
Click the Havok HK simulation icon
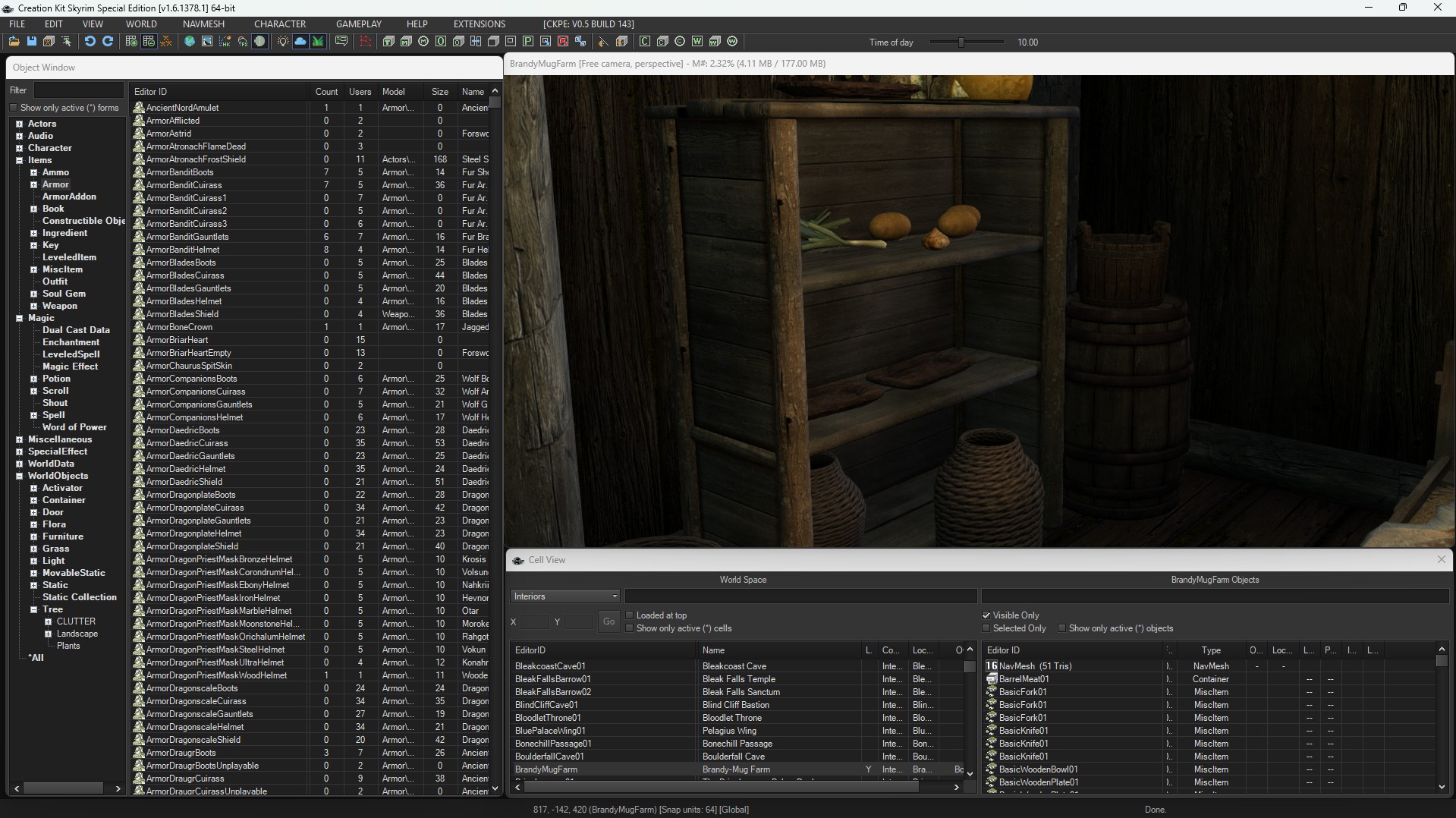point(225,42)
